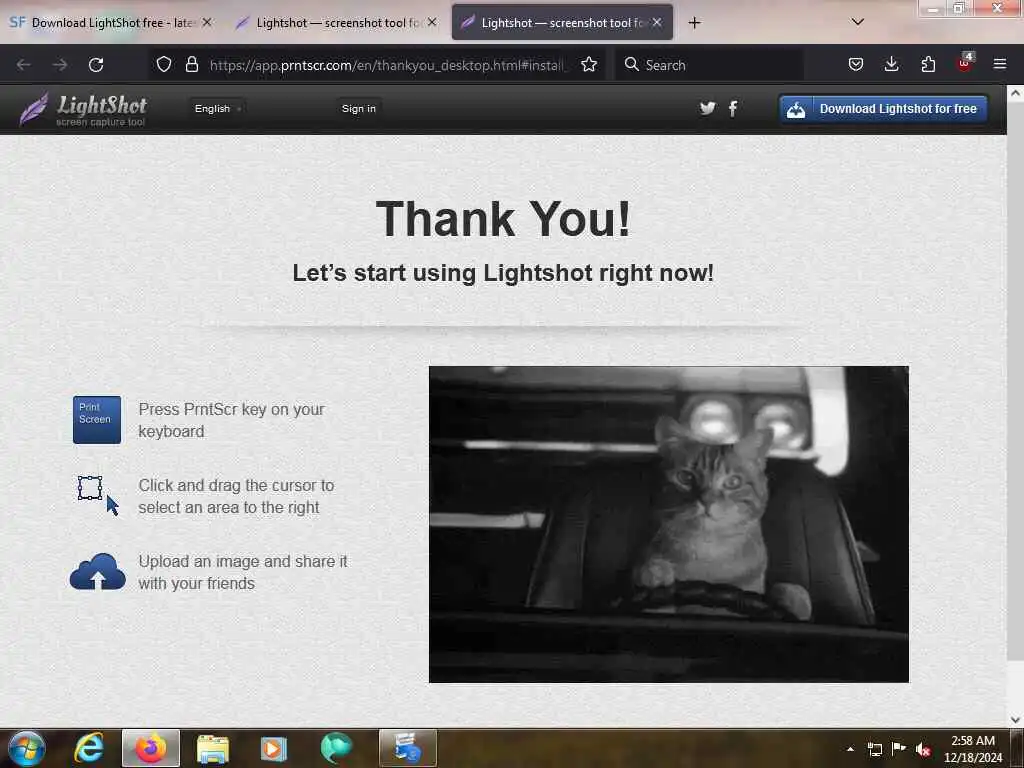Click the page scrollbar up arrow
1024x768 pixels.
coord(1015,93)
